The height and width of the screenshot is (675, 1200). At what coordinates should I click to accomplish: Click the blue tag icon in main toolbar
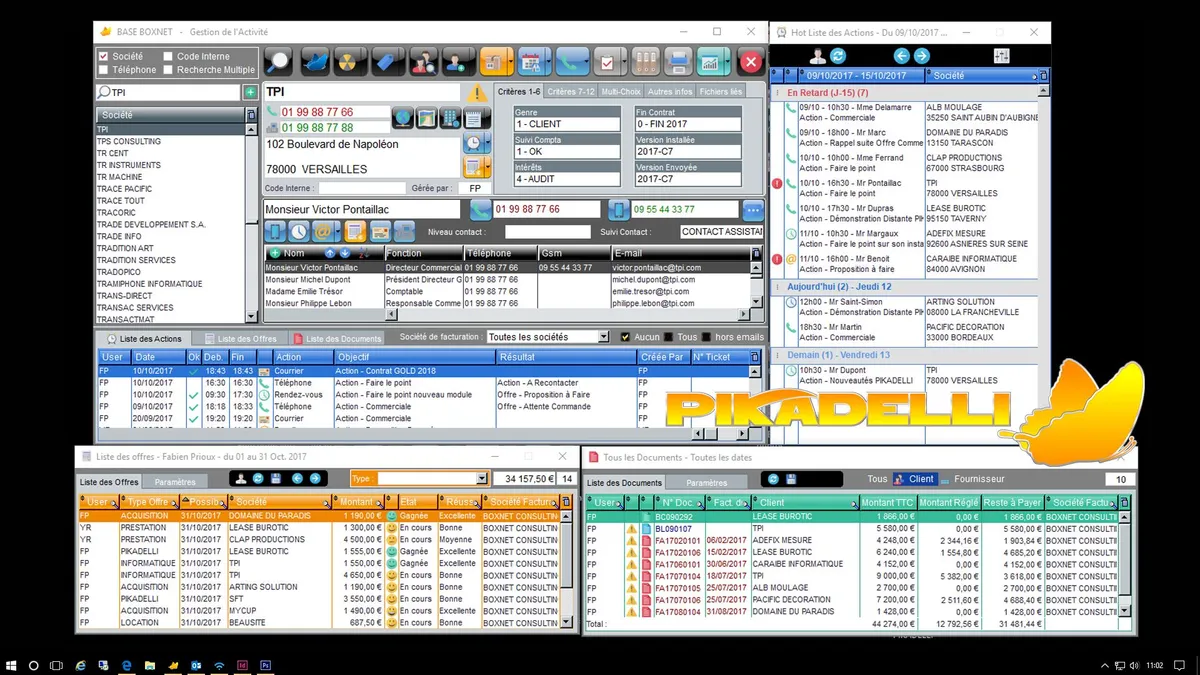(x=386, y=61)
